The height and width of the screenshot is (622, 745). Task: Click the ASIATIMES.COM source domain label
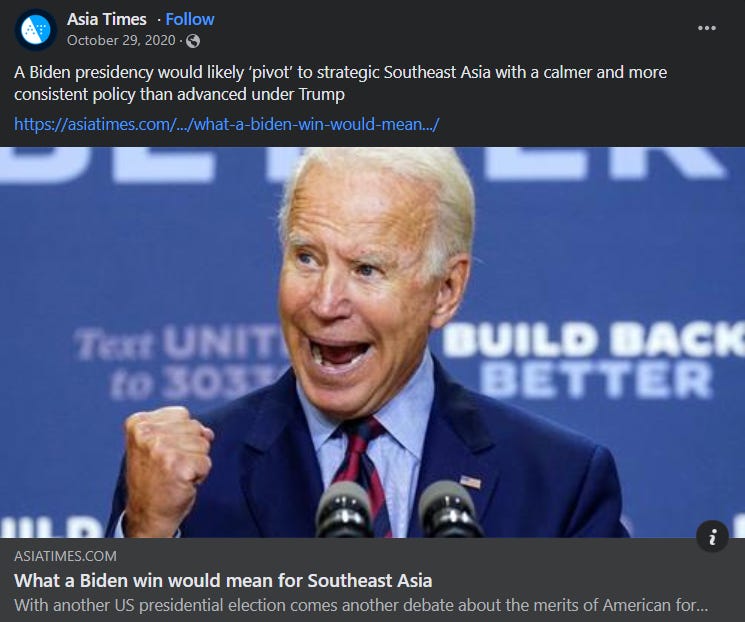[x=65, y=556]
